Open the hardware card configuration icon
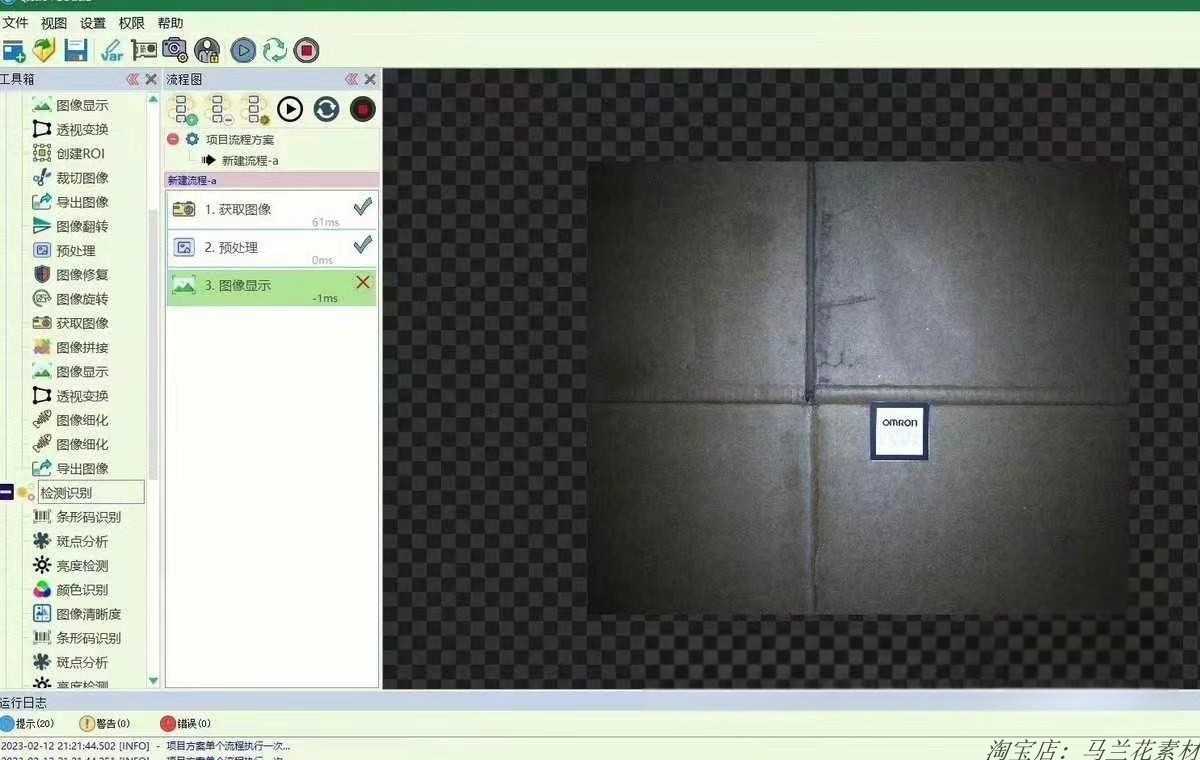This screenshot has height=760, width=1200. point(144,50)
